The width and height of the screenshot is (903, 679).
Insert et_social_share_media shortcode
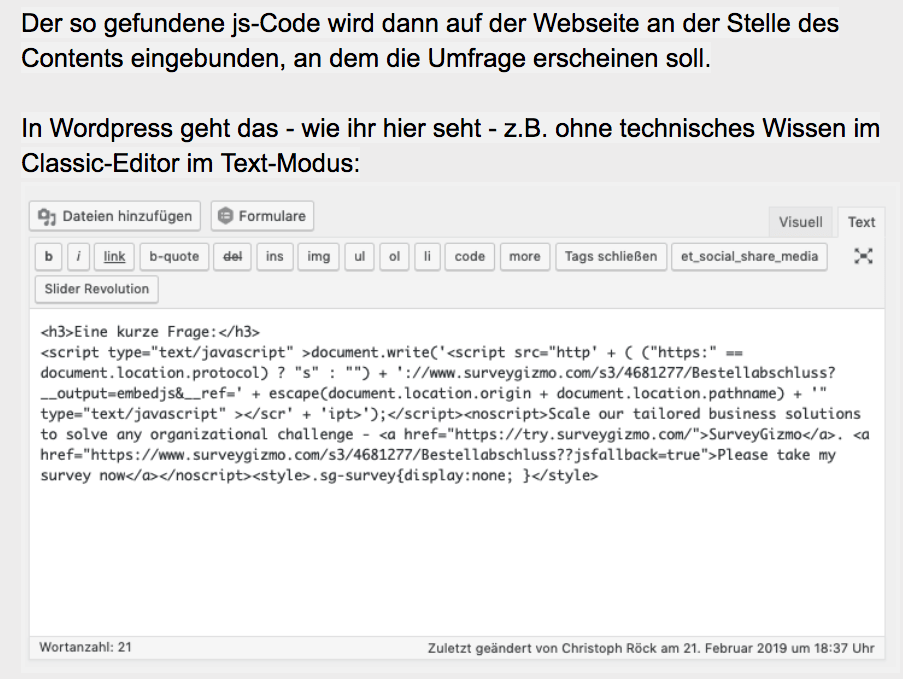[x=749, y=256]
